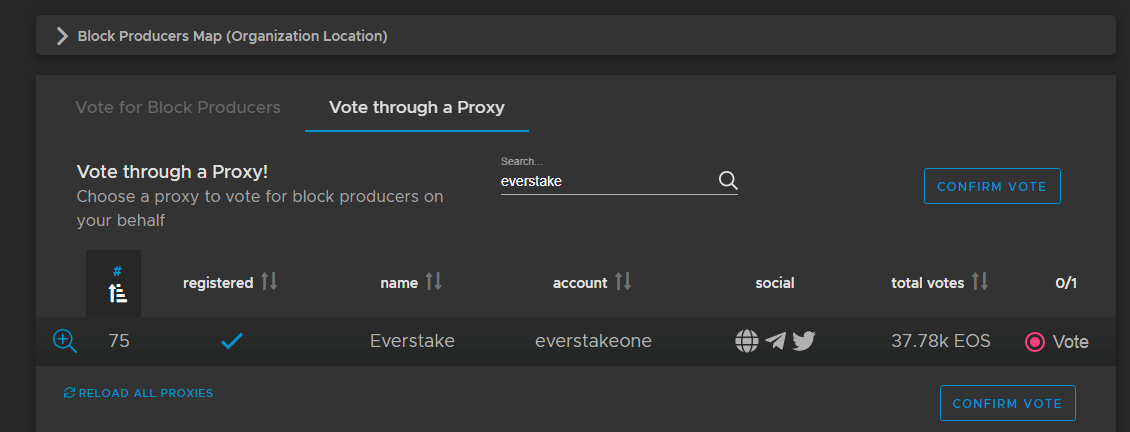Open Everstake details zoom-in icon

[64, 341]
